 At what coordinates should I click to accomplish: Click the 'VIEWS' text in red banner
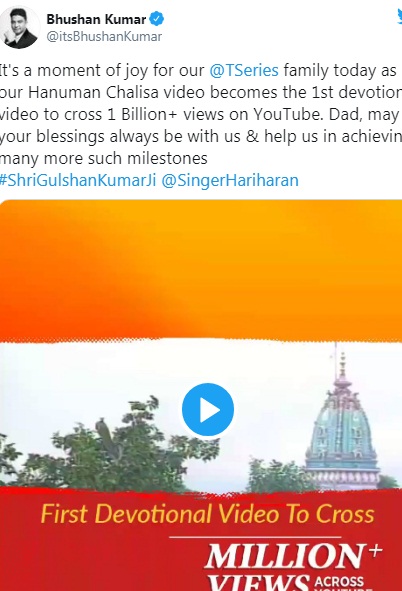tap(258, 582)
